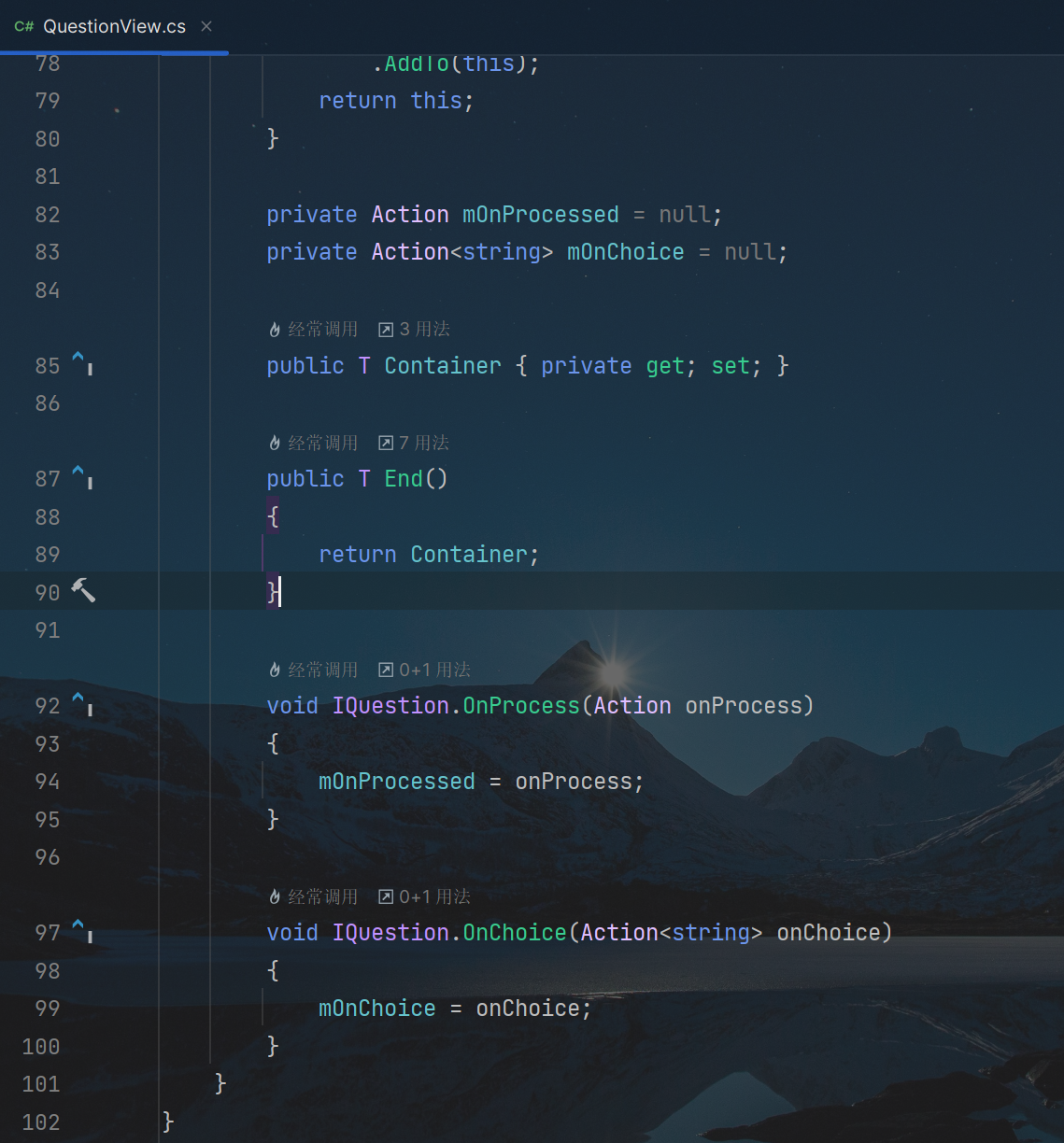Click IQuestion interface name on line 97
Screen dimensions: 1064x1143
point(390,933)
